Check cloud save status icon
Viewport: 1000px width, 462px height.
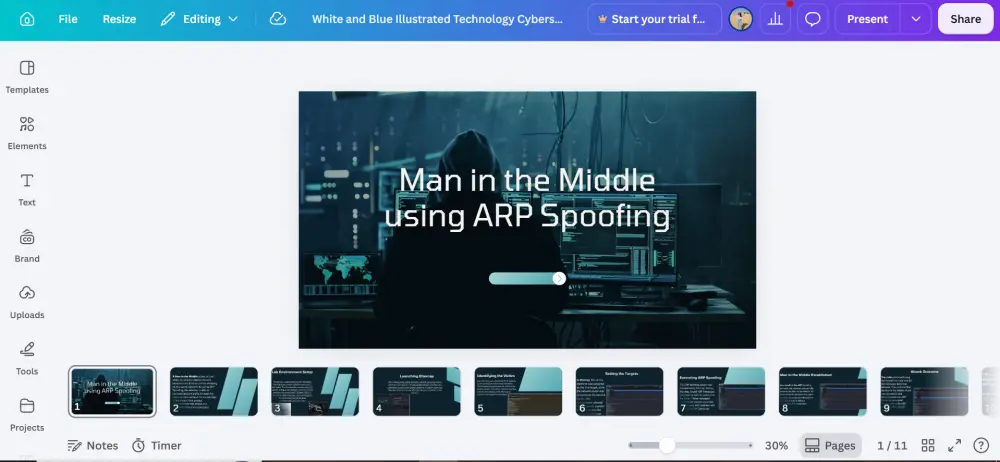click(278, 19)
